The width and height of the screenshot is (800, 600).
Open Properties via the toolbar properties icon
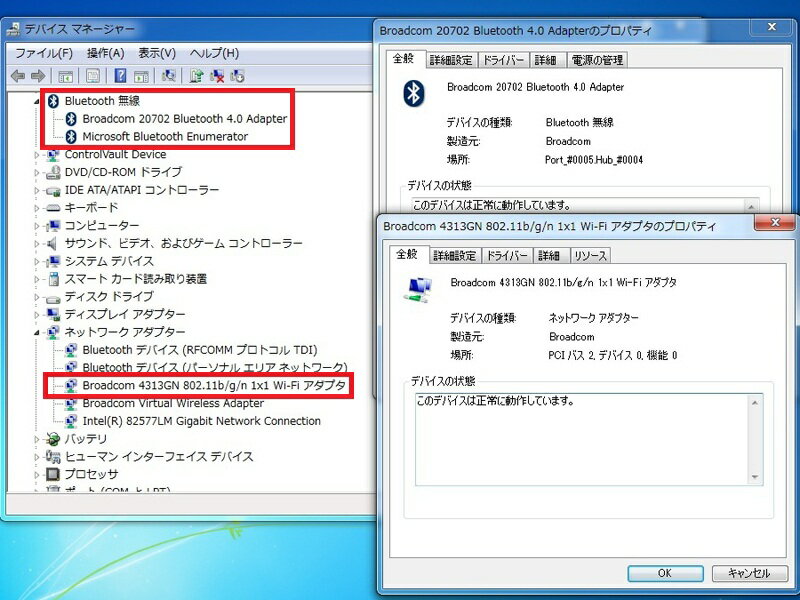(93, 77)
